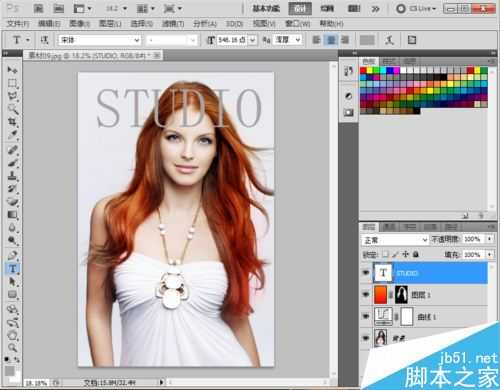Expand the font size dropdown
This screenshot has width=500, height=390.
coord(253,40)
